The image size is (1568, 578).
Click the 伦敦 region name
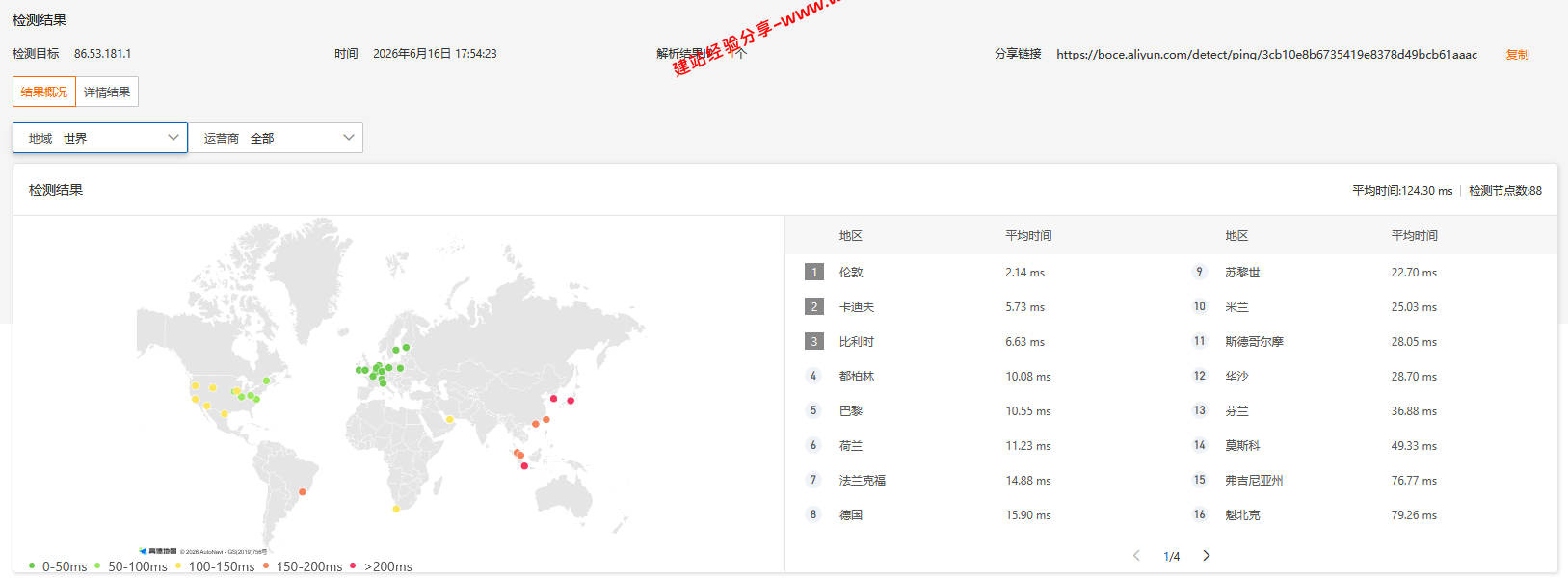(851, 273)
